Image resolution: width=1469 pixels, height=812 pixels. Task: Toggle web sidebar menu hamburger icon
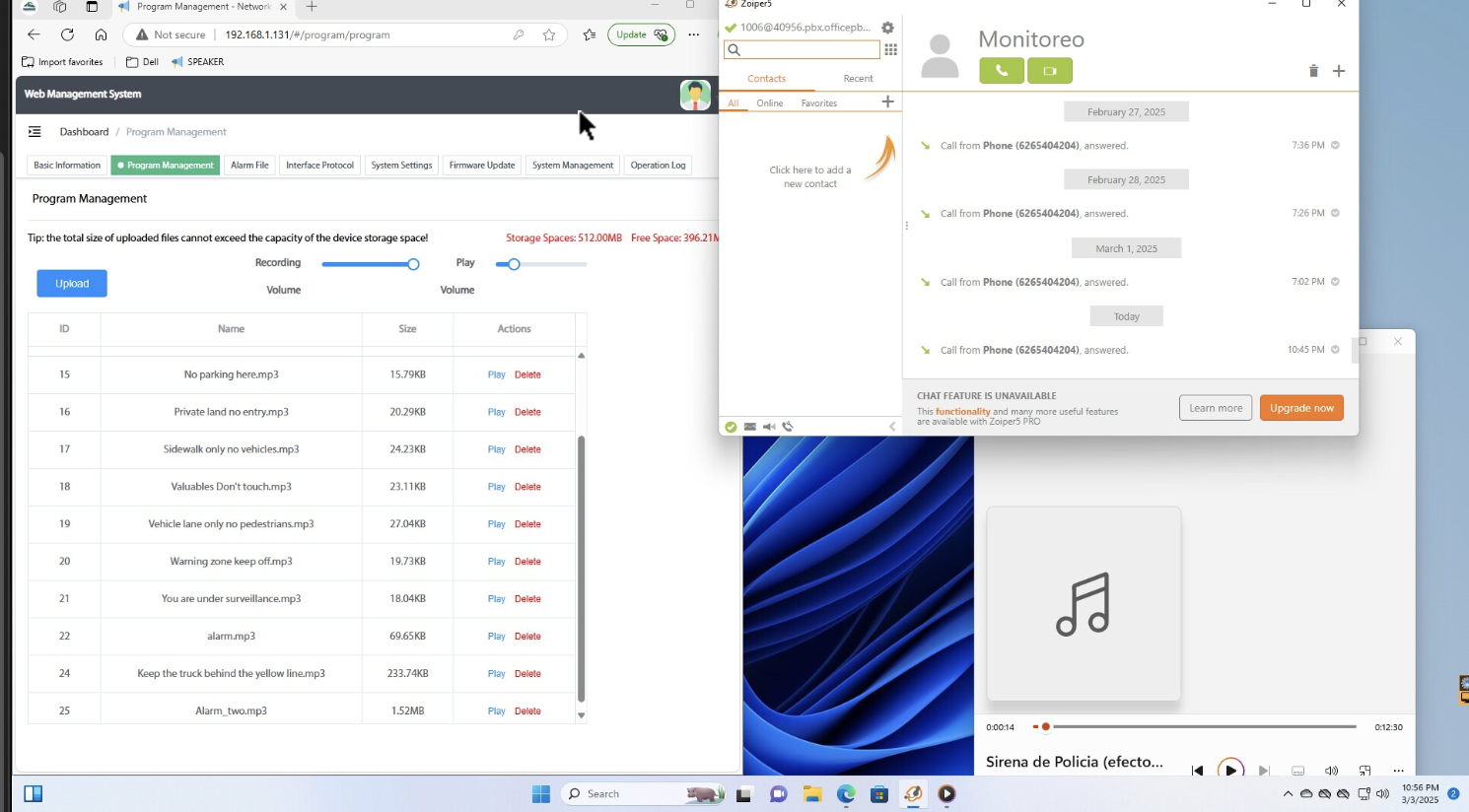(35, 132)
